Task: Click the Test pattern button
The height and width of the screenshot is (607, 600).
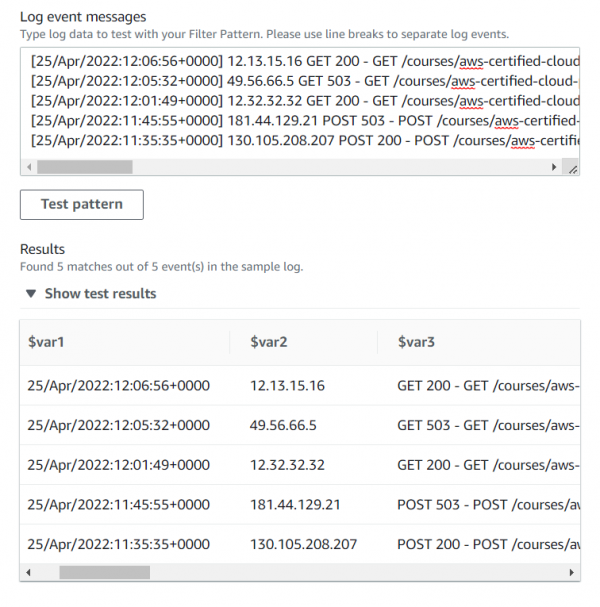Action: [82, 204]
